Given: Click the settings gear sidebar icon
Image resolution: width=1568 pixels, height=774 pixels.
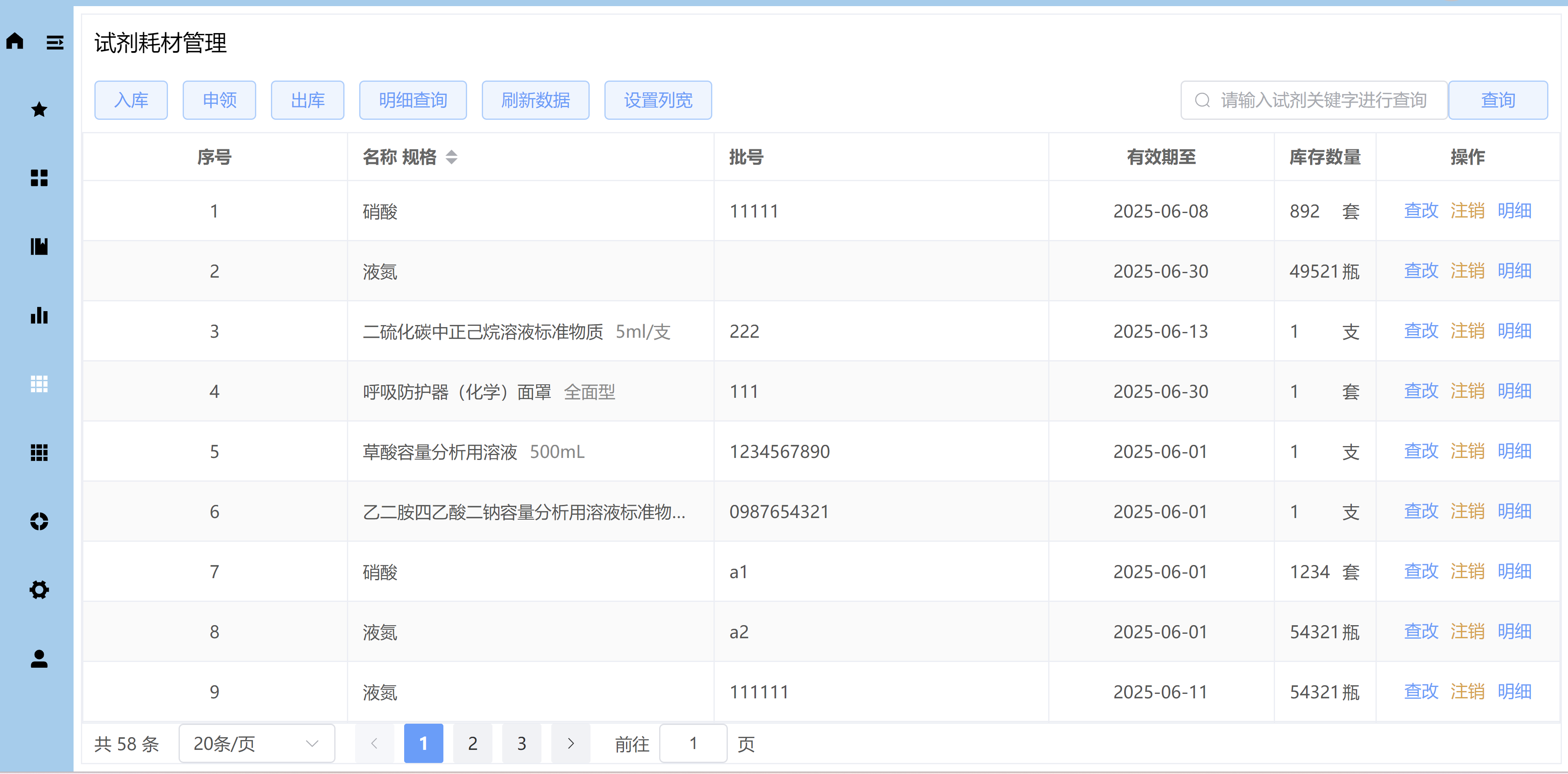Looking at the screenshot, I should [x=39, y=590].
